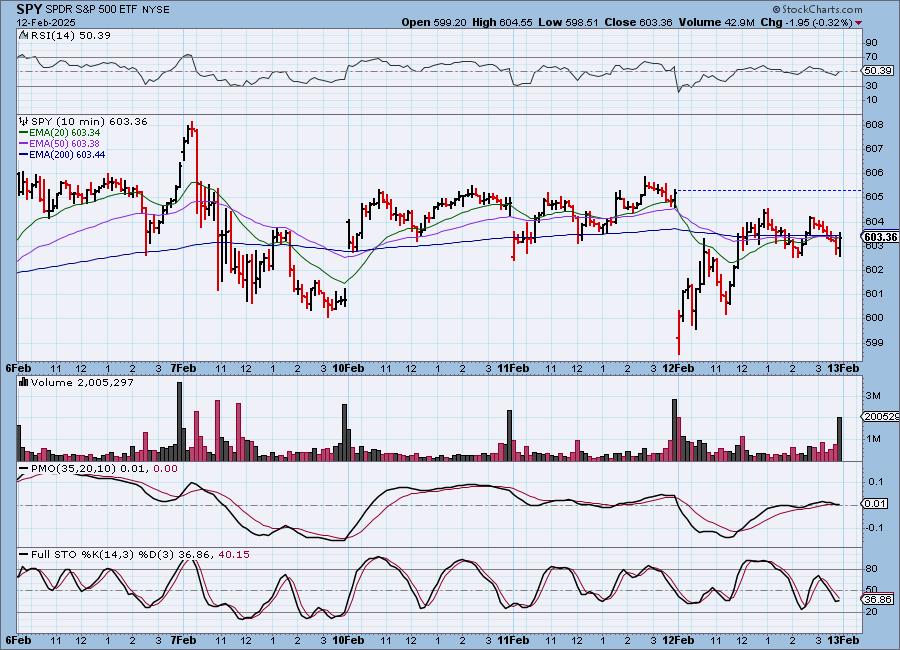This screenshot has height=650, width=900.
Task: Click the 599 price axis label
Action: [x=874, y=342]
